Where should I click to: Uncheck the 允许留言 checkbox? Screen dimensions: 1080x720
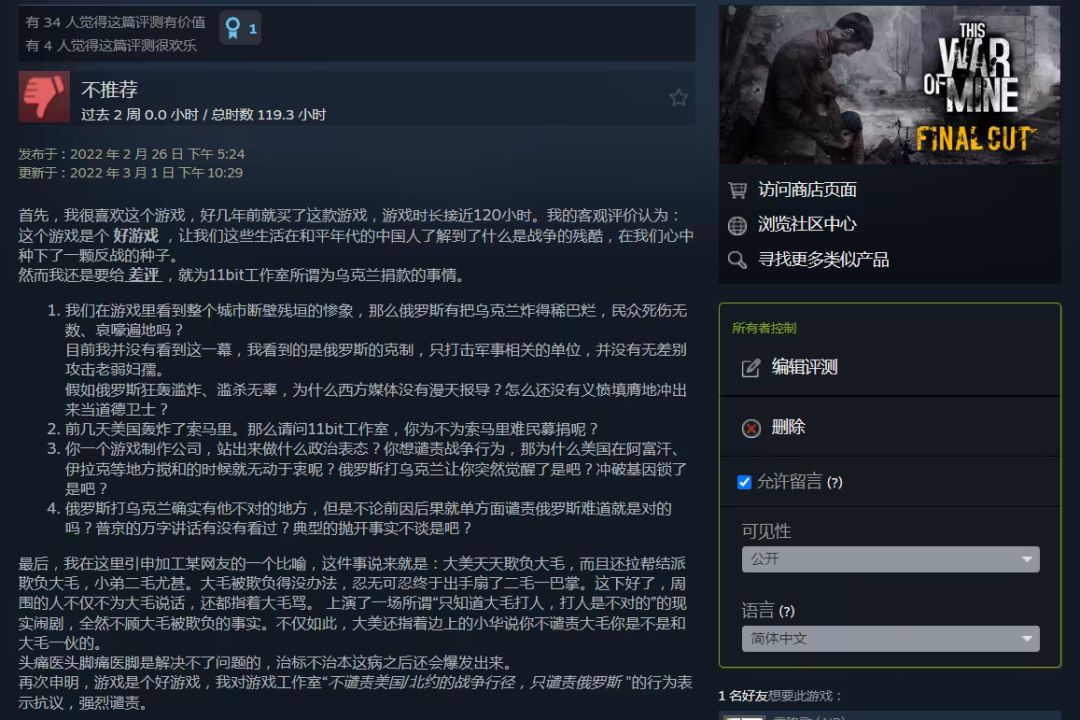[744, 482]
